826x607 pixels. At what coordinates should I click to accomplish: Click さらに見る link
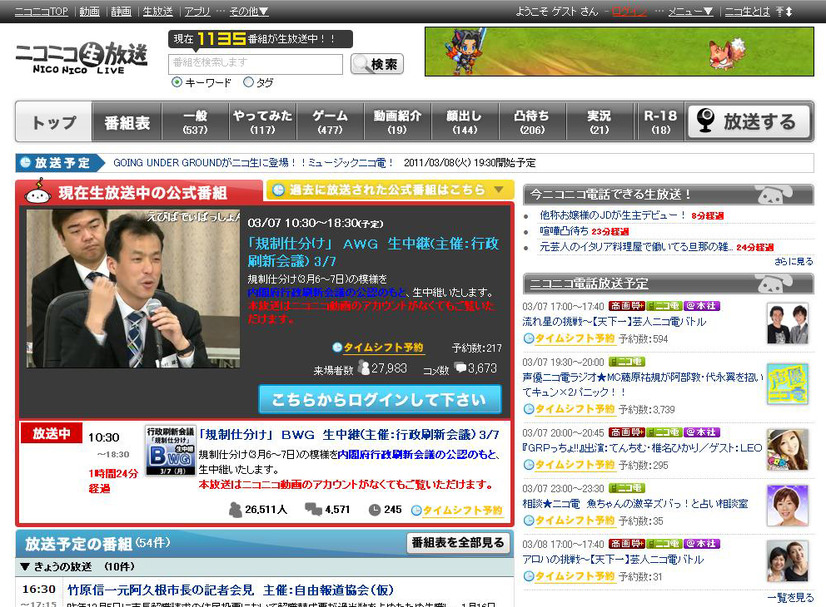pos(793,261)
